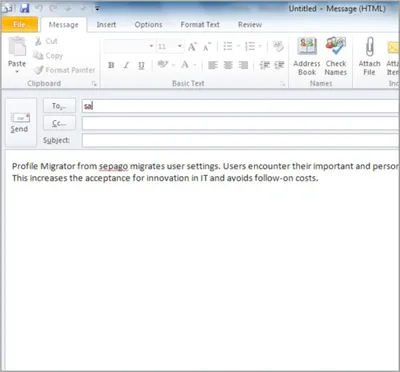Open the Clipboard group dialog launcher
Image resolution: width=400 pixels, height=372 pixels.
[x=94, y=84]
